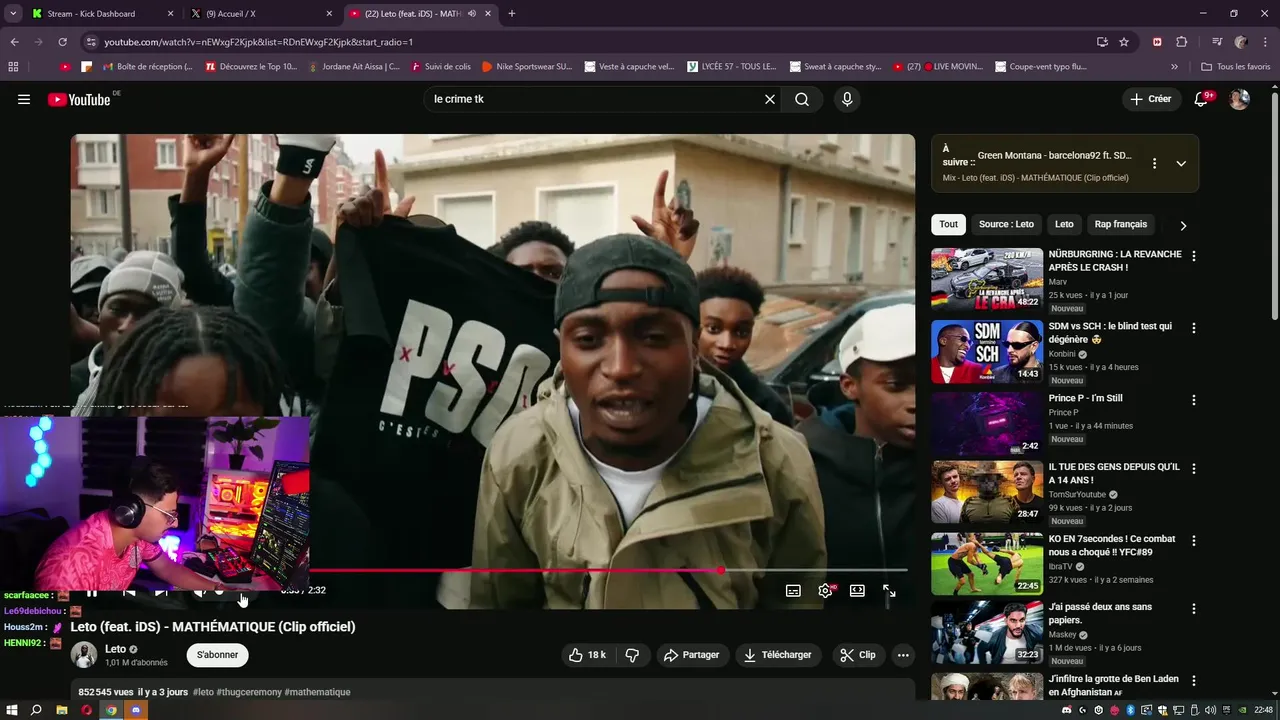Open File Explorer from taskbar
1280x720 pixels.
point(61,710)
